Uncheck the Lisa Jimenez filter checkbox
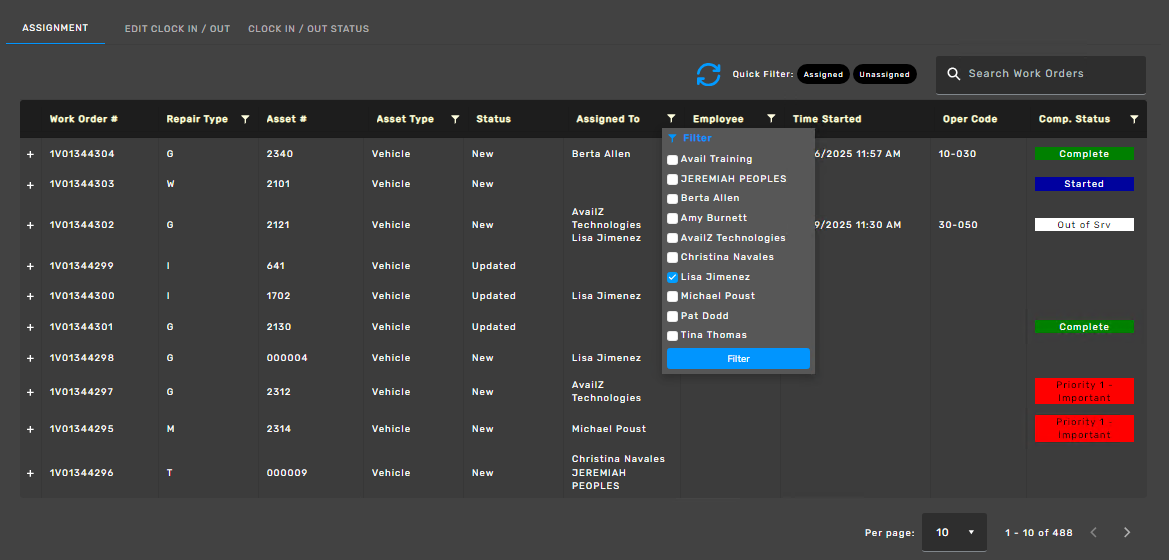1169x560 pixels. (673, 277)
